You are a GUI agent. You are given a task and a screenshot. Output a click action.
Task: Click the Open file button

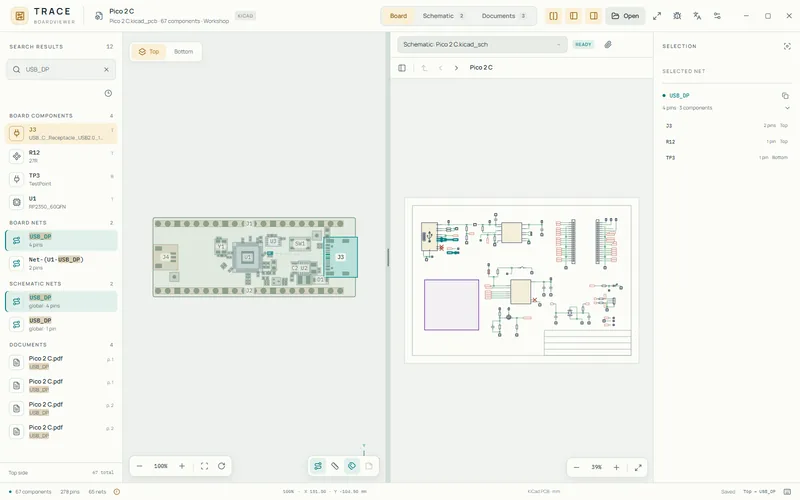point(625,16)
